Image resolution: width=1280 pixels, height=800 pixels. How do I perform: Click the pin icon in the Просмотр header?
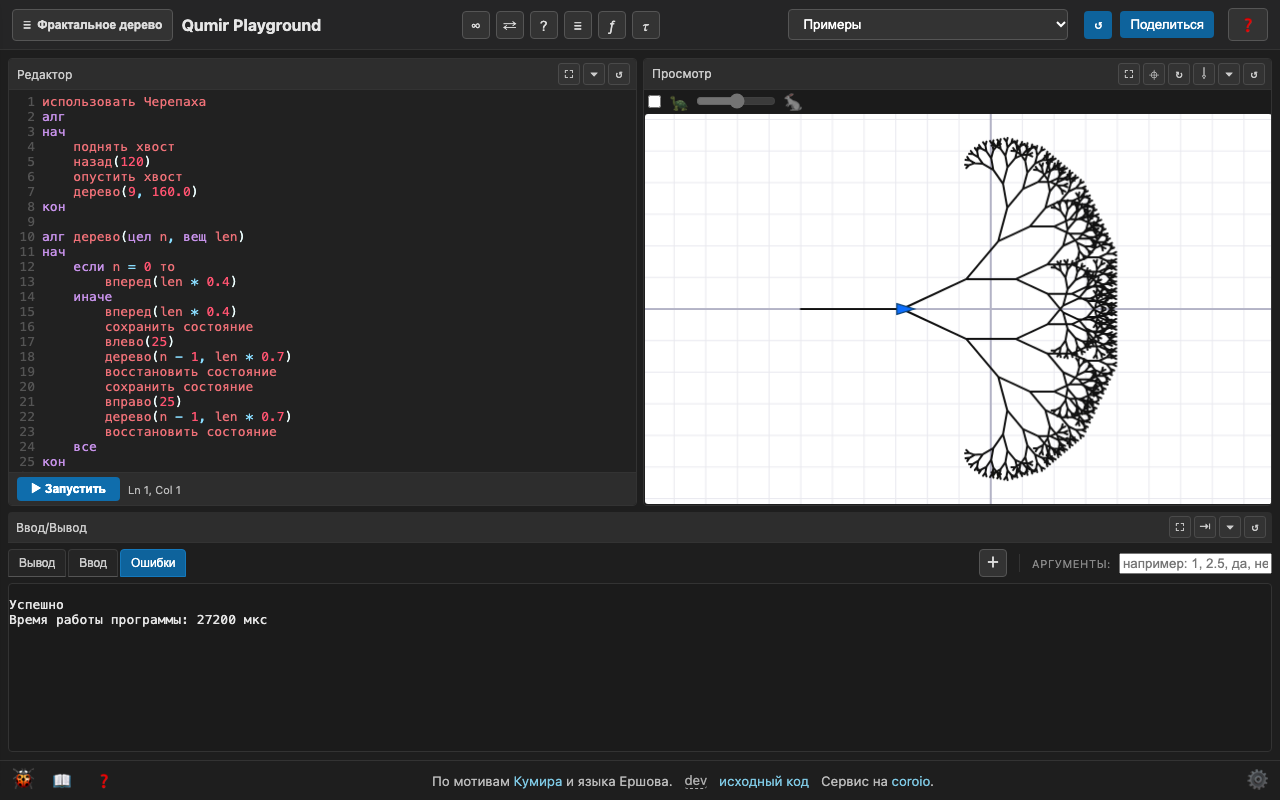click(1204, 74)
